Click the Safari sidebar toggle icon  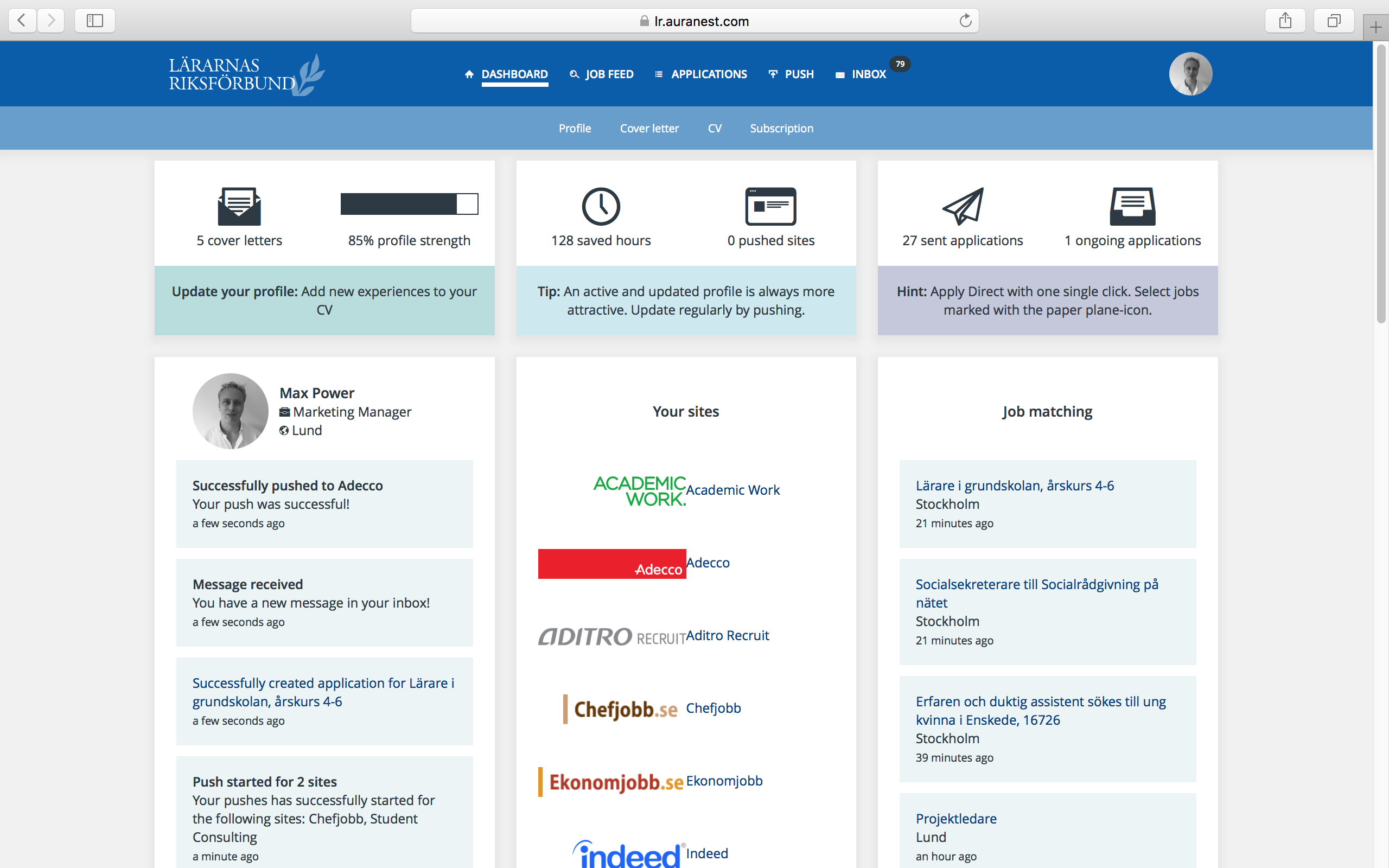click(95, 21)
